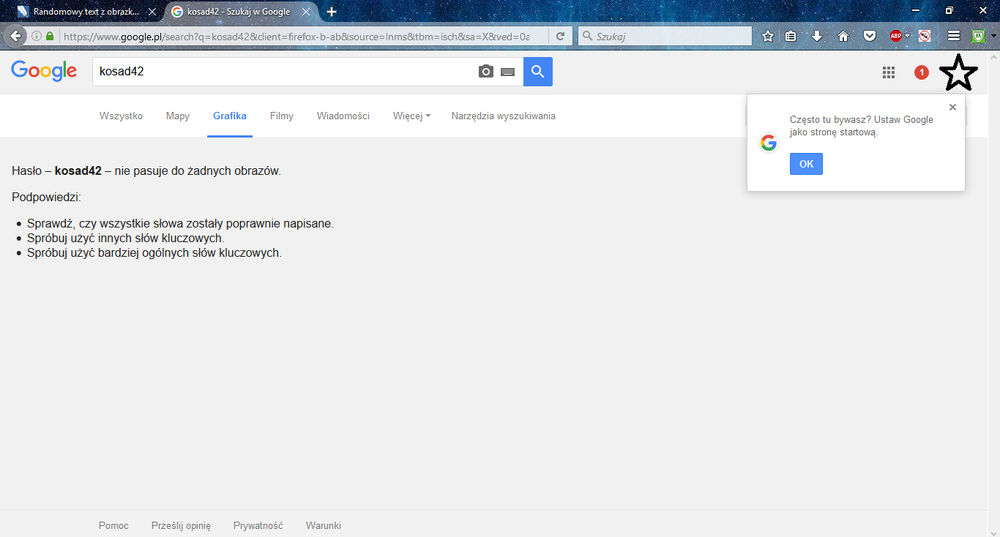The height and width of the screenshot is (537, 1000).
Task: Select the kosad42 - Szukaj w Google tab
Action: (x=239, y=11)
